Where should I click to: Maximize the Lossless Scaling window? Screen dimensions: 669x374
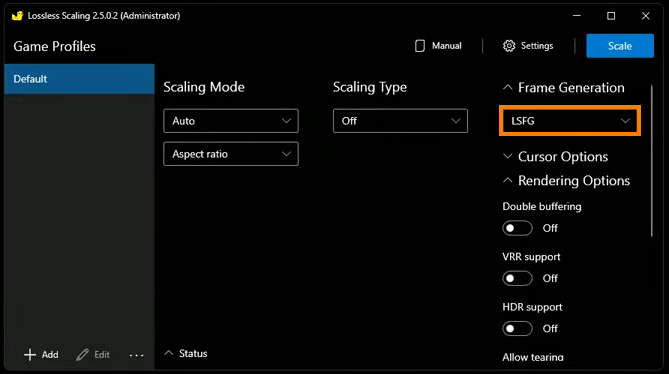coord(611,16)
